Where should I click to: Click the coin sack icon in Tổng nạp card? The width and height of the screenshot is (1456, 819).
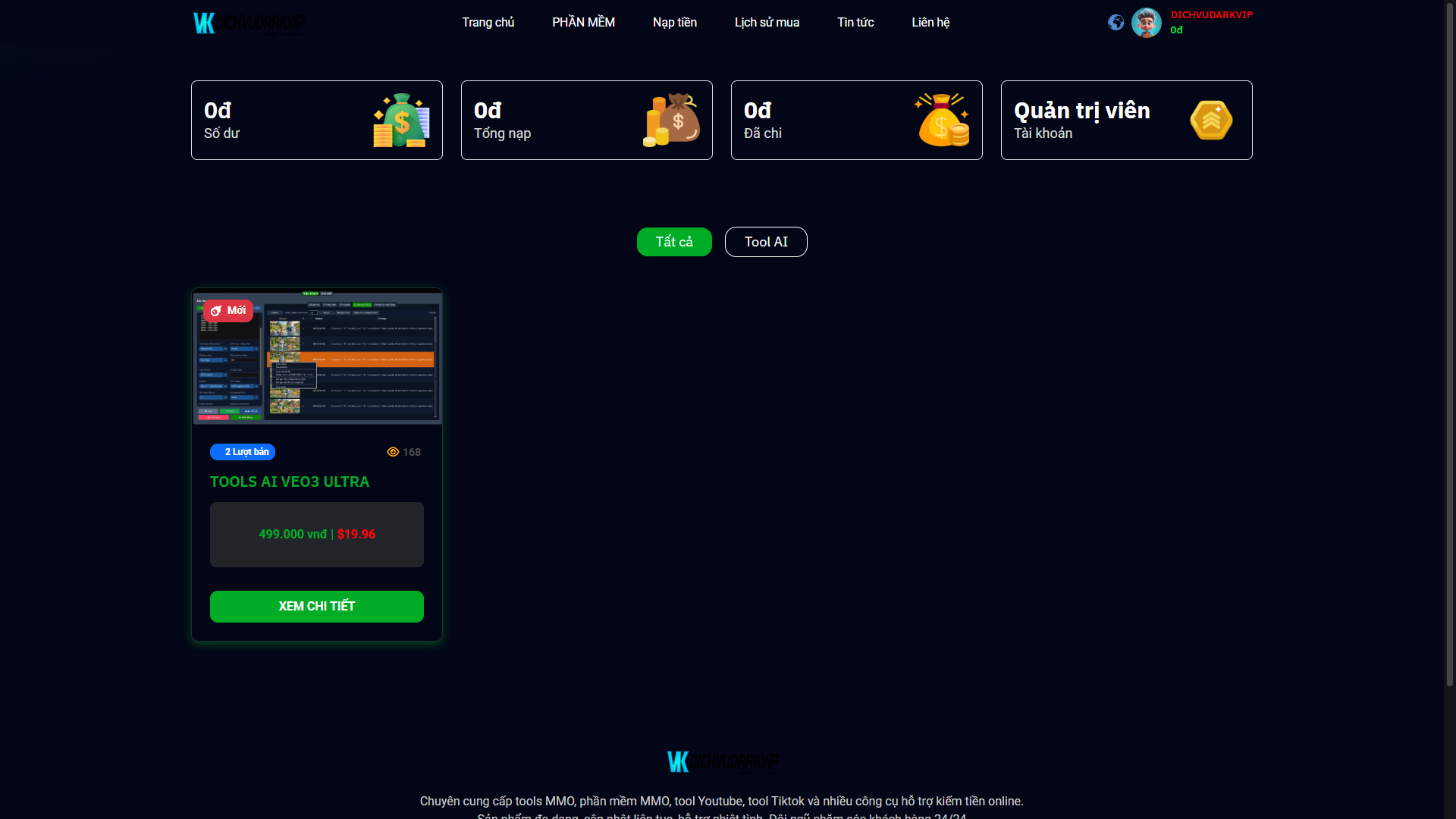672,121
